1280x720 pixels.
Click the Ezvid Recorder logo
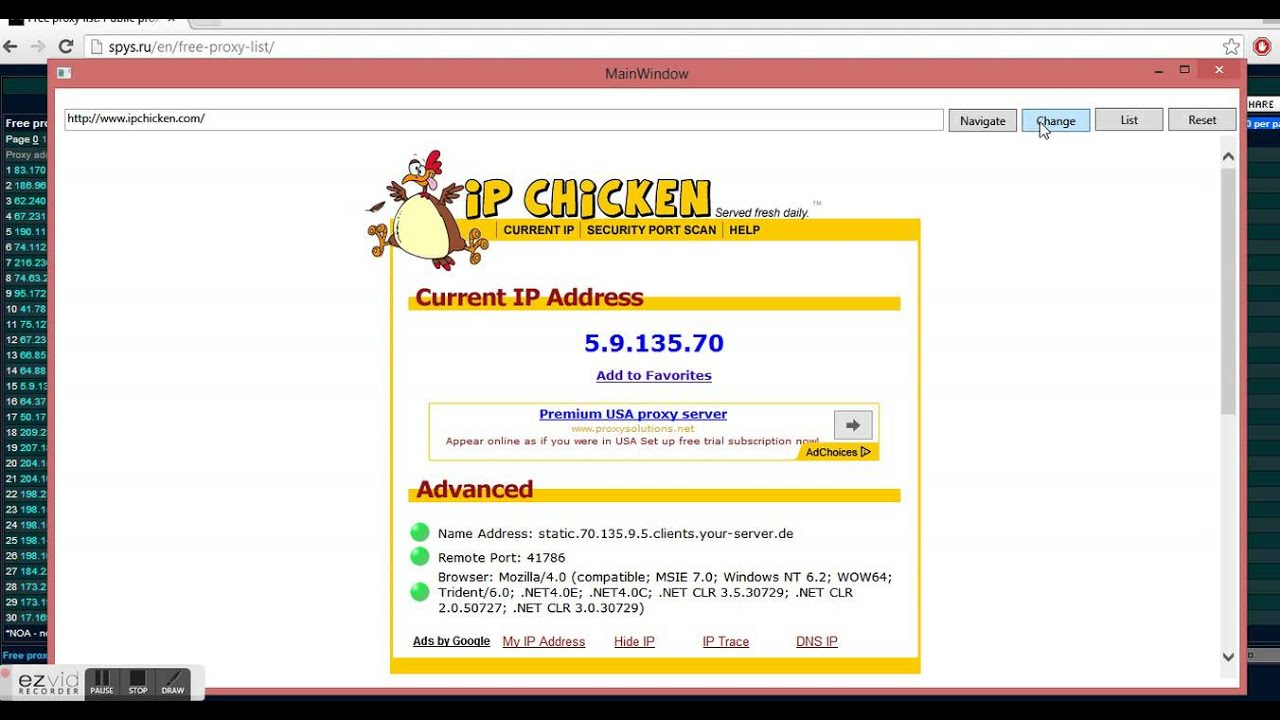48,684
